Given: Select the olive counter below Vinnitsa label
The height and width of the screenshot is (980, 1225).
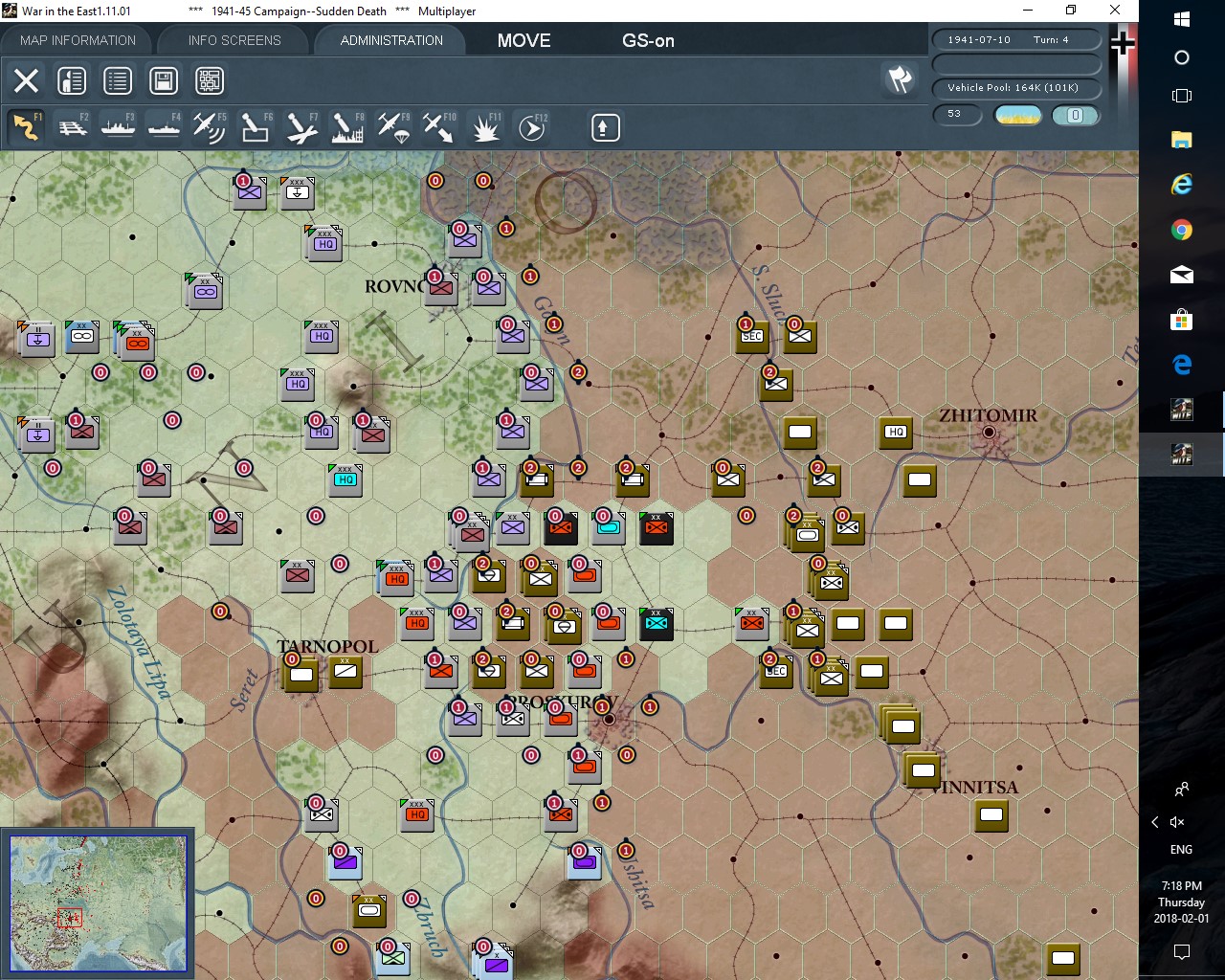Looking at the screenshot, I should (991, 814).
